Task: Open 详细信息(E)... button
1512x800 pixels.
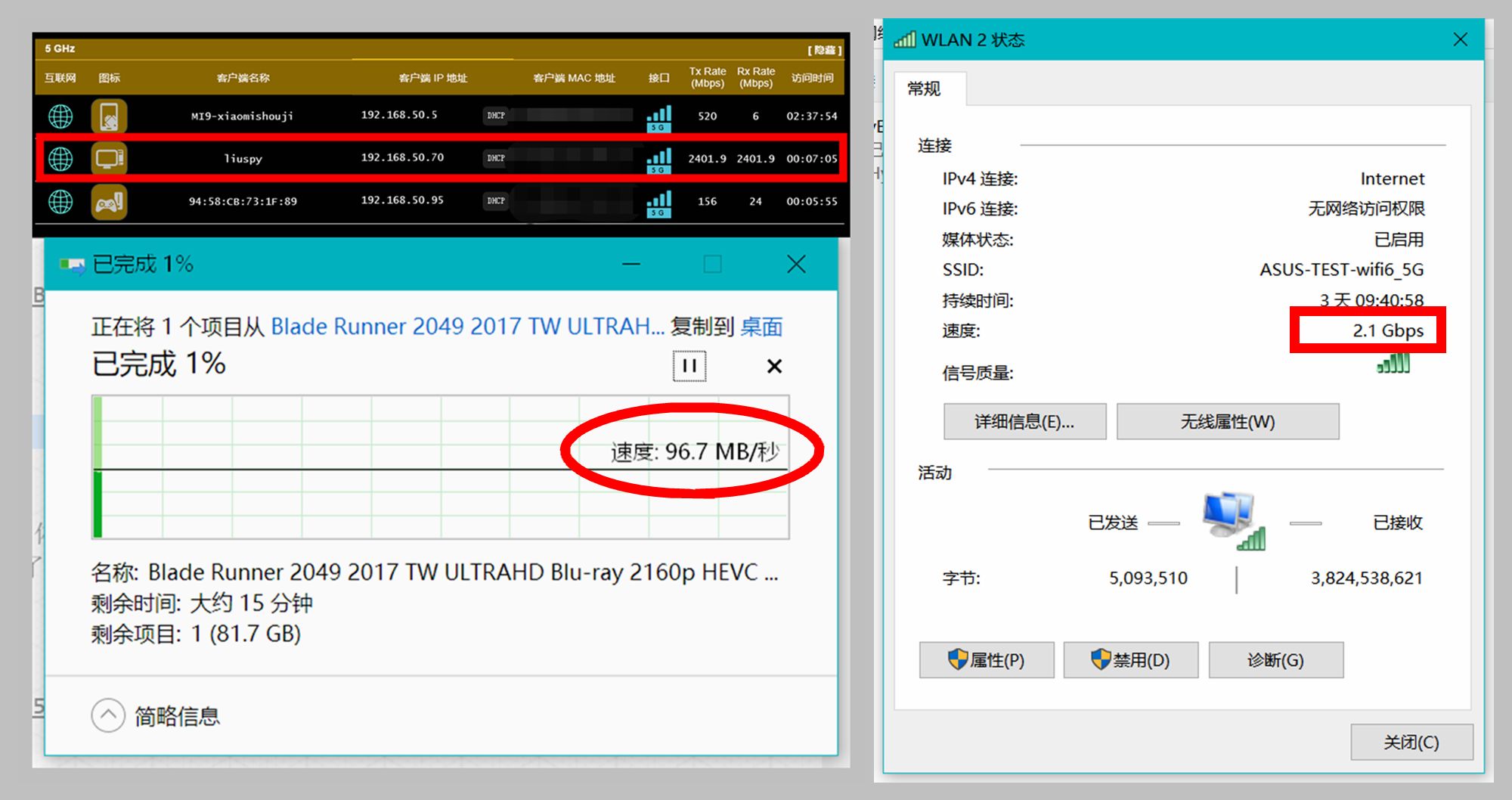Action: click(1024, 421)
